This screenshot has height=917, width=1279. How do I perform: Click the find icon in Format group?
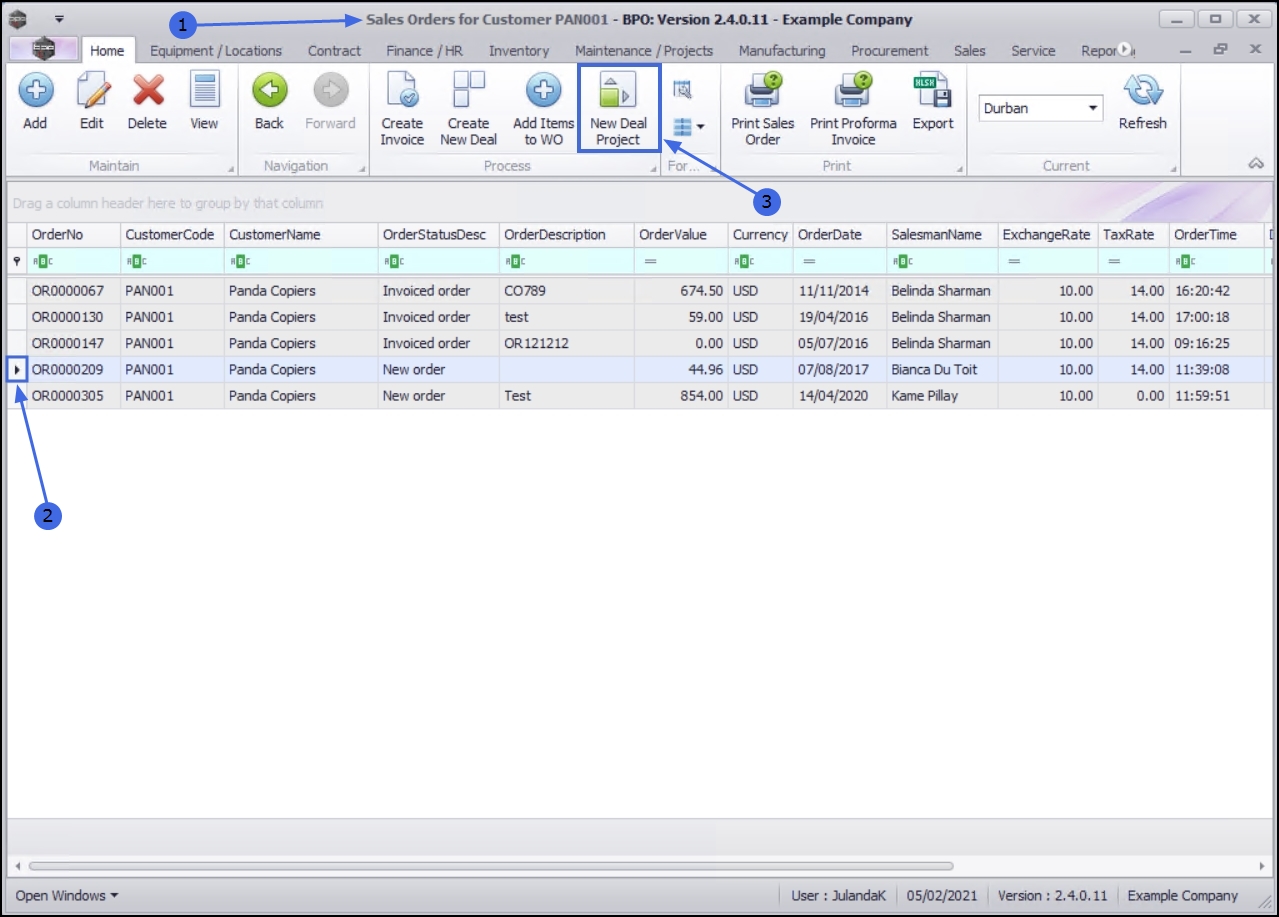point(683,91)
